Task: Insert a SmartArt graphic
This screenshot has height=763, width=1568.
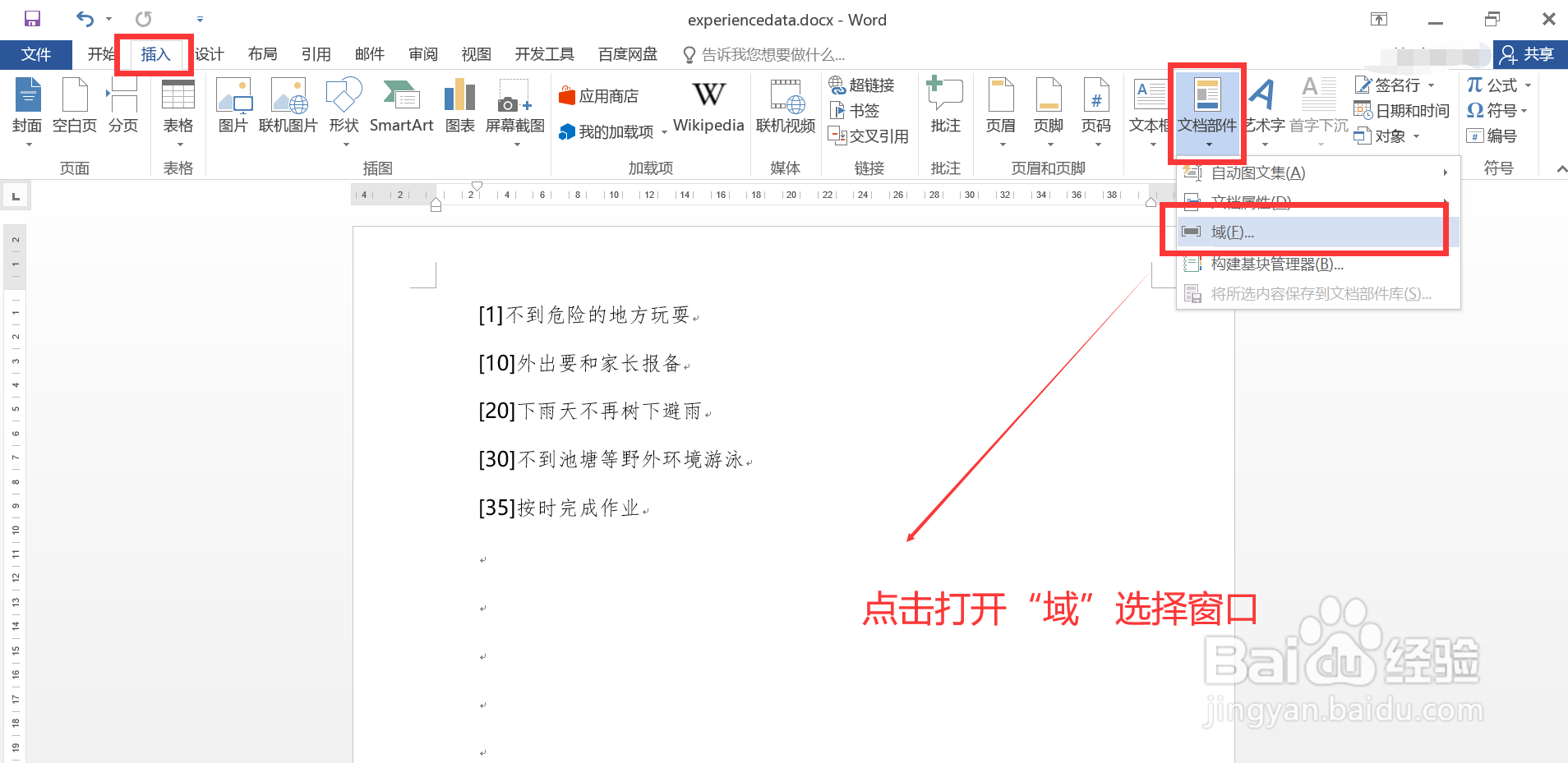Action: (402, 105)
